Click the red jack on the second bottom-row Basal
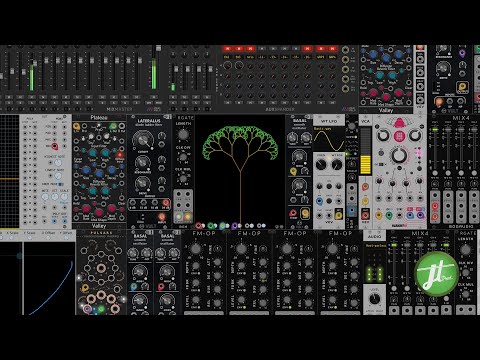 click(161, 286)
